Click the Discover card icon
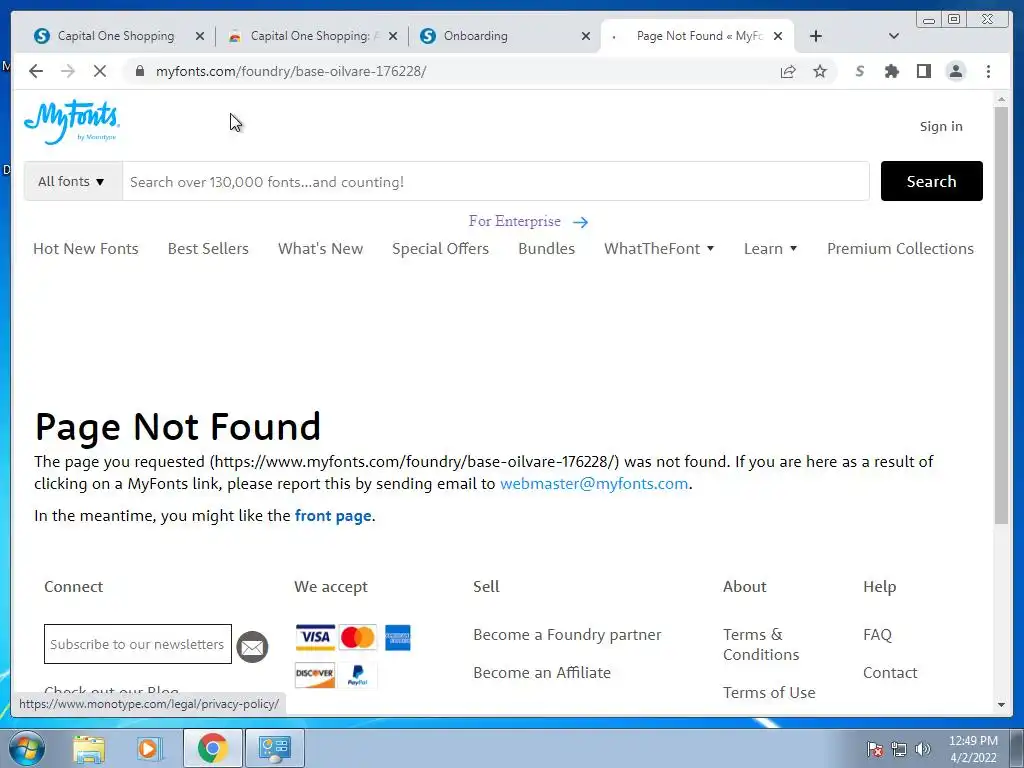 315,674
